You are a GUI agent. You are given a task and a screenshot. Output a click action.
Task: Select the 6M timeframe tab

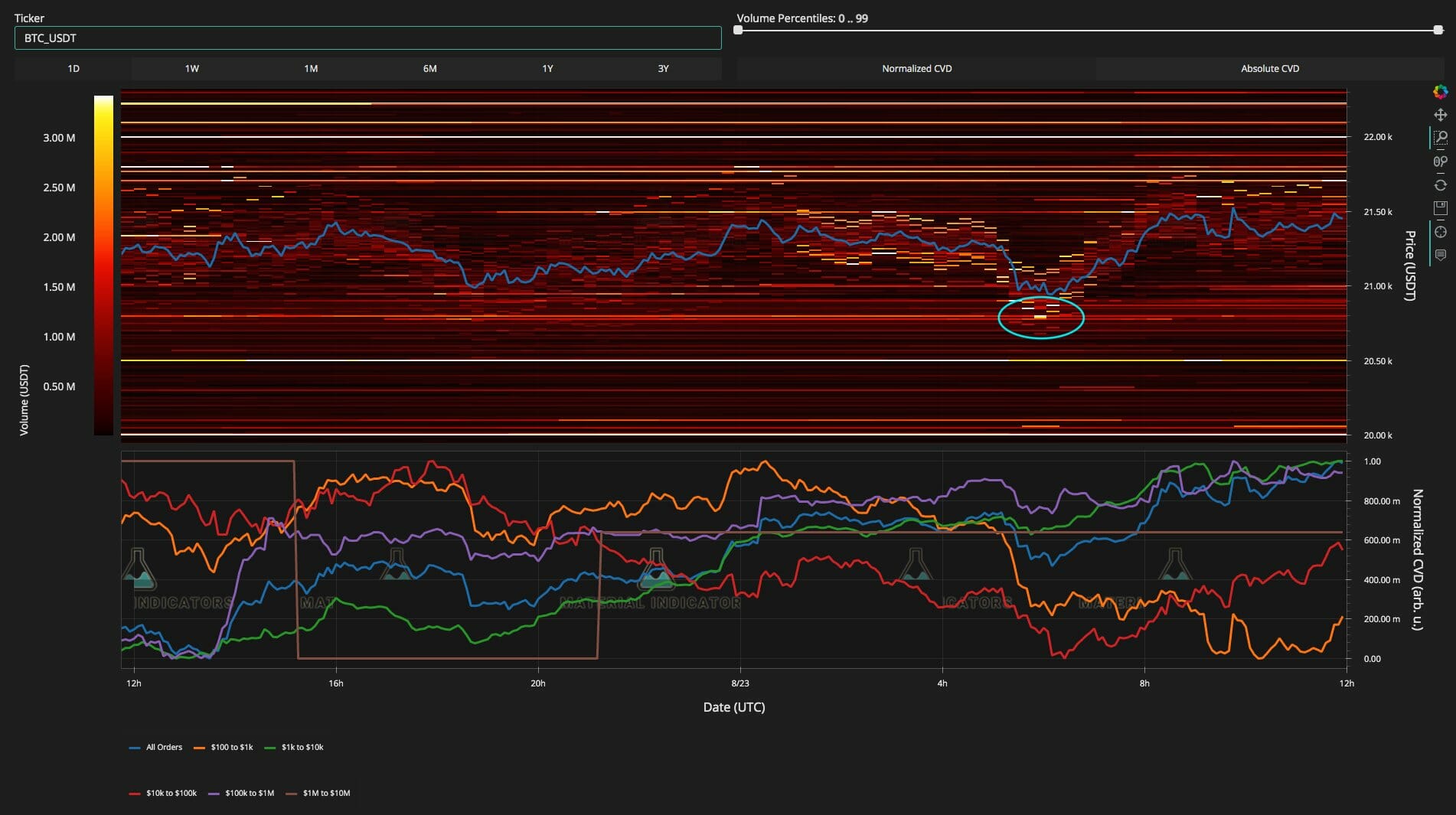429,69
